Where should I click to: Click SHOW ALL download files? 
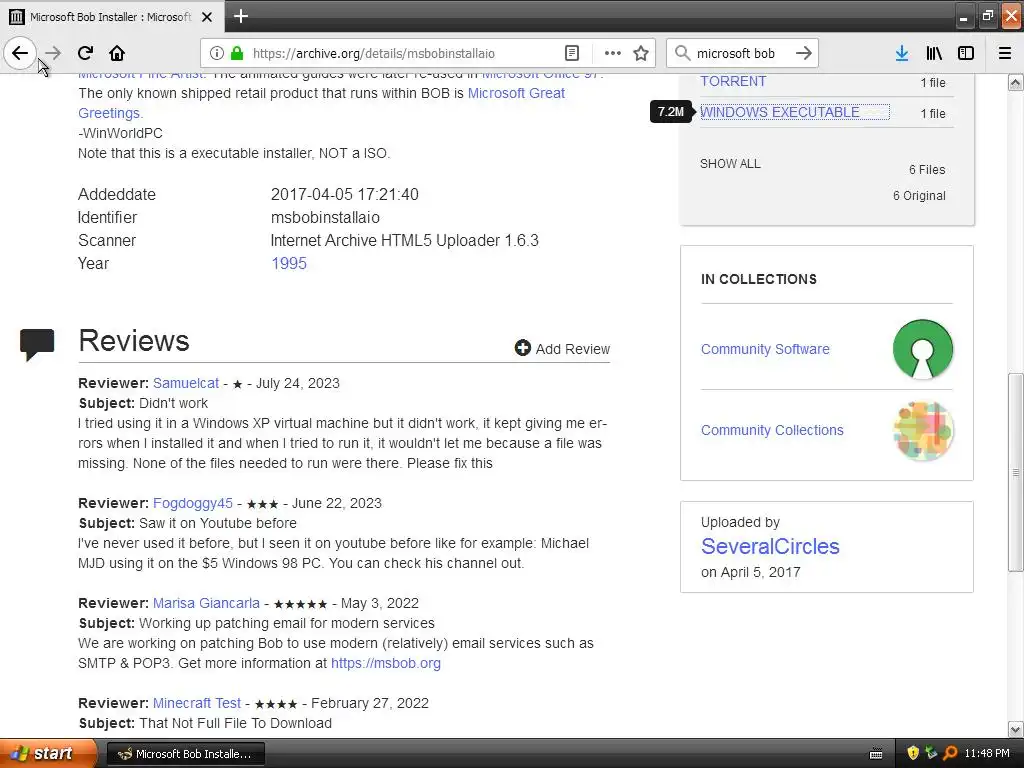(x=730, y=164)
